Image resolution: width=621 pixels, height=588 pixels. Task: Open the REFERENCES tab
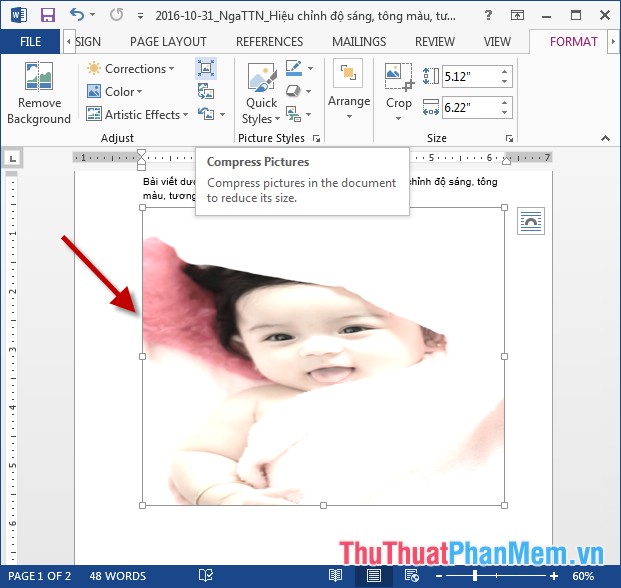269,41
